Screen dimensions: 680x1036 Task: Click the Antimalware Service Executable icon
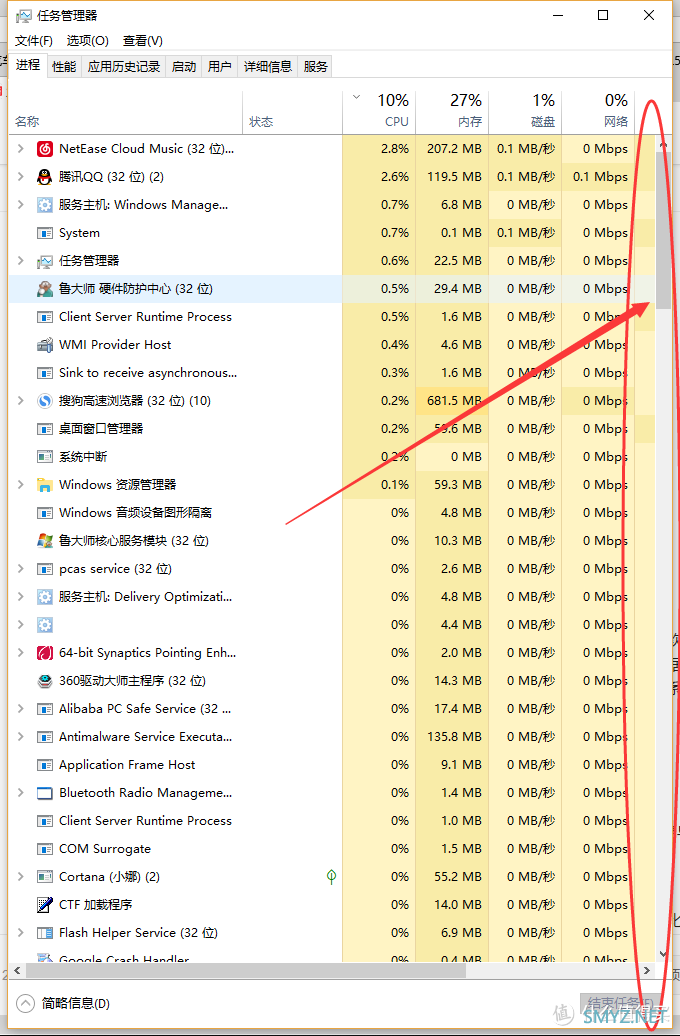coord(44,737)
